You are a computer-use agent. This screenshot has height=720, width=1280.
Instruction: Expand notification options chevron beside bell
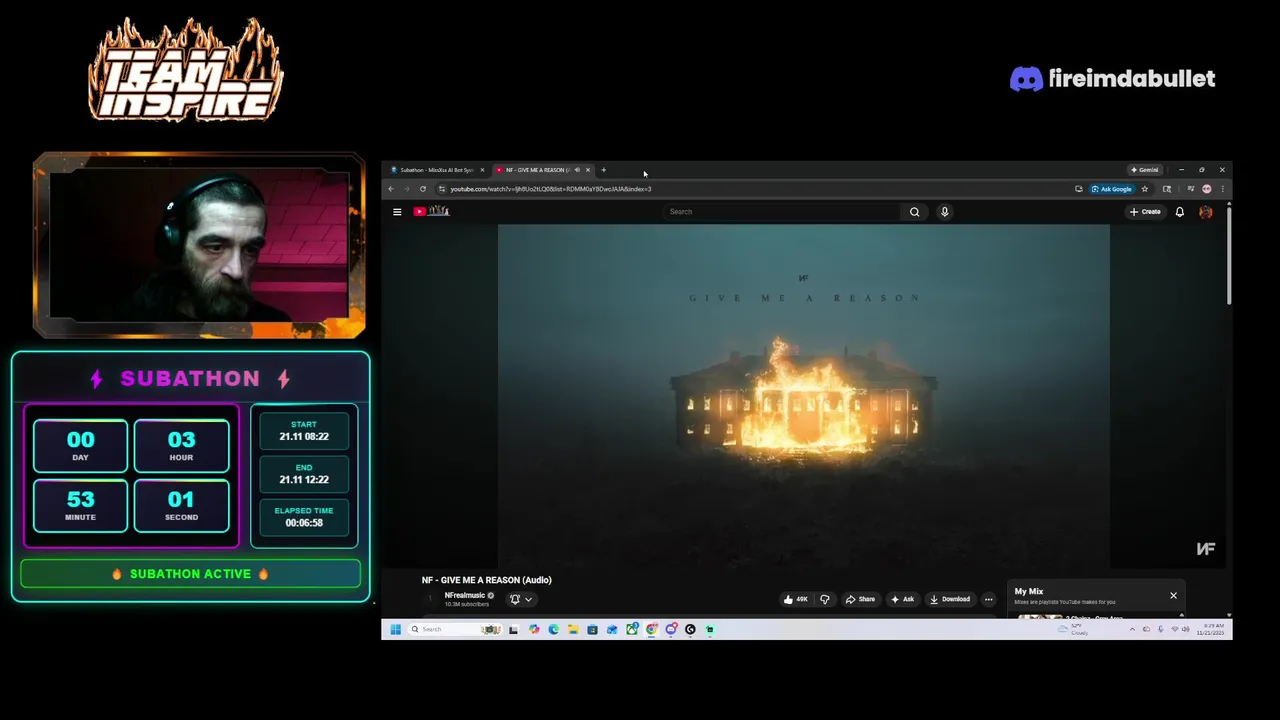coord(528,599)
